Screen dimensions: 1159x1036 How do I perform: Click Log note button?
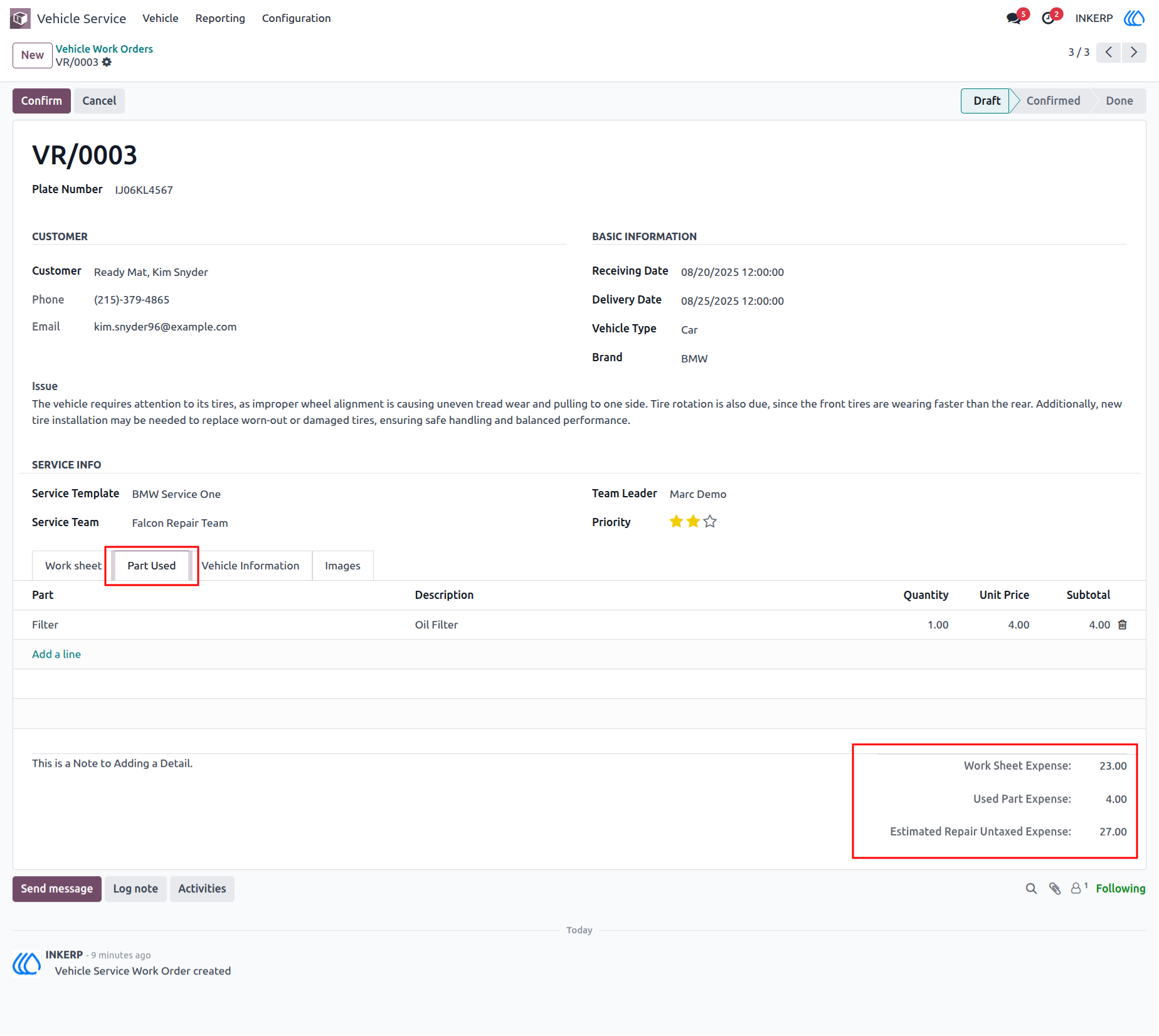[135, 889]
